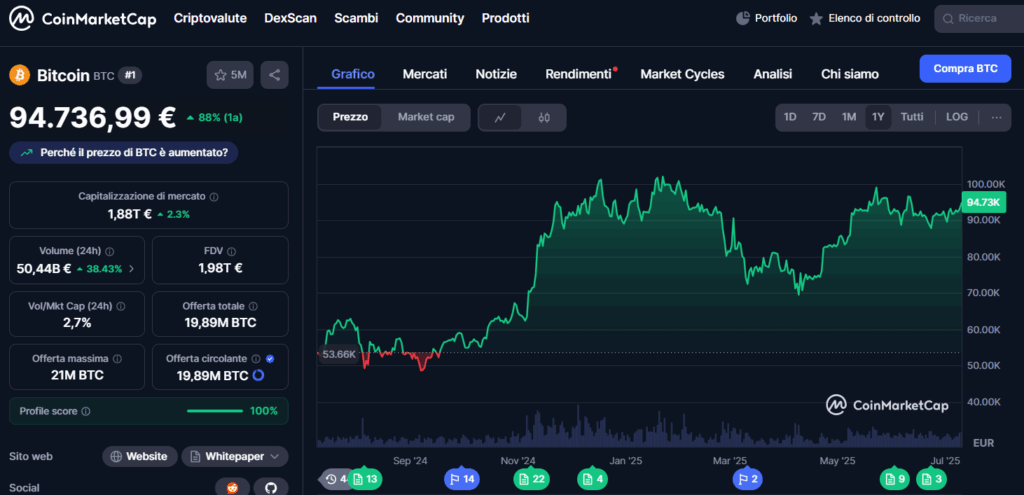Open the chart more options ellipsis
This screenshot has width=1024, height=495.
(x=997, y=118)
